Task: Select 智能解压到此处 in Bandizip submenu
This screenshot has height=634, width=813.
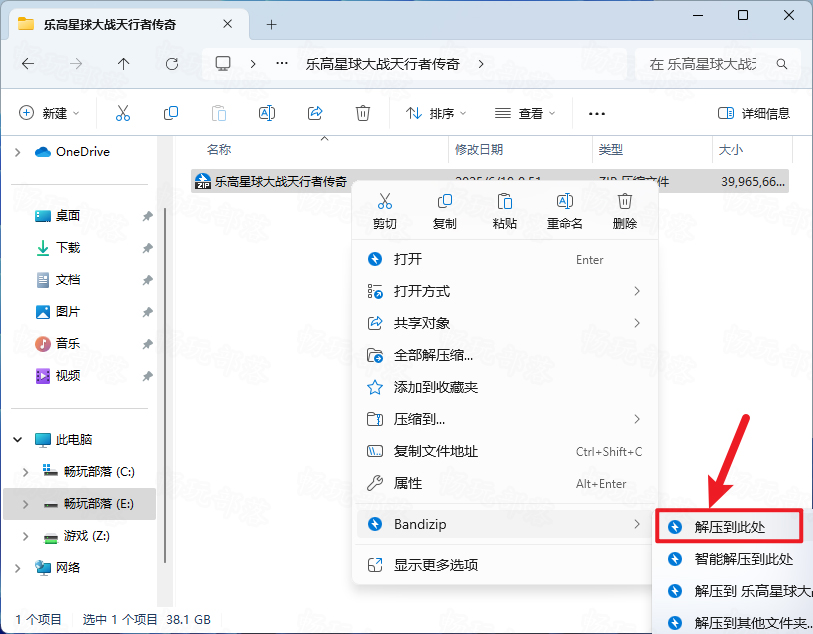Action: pos(734,559)
